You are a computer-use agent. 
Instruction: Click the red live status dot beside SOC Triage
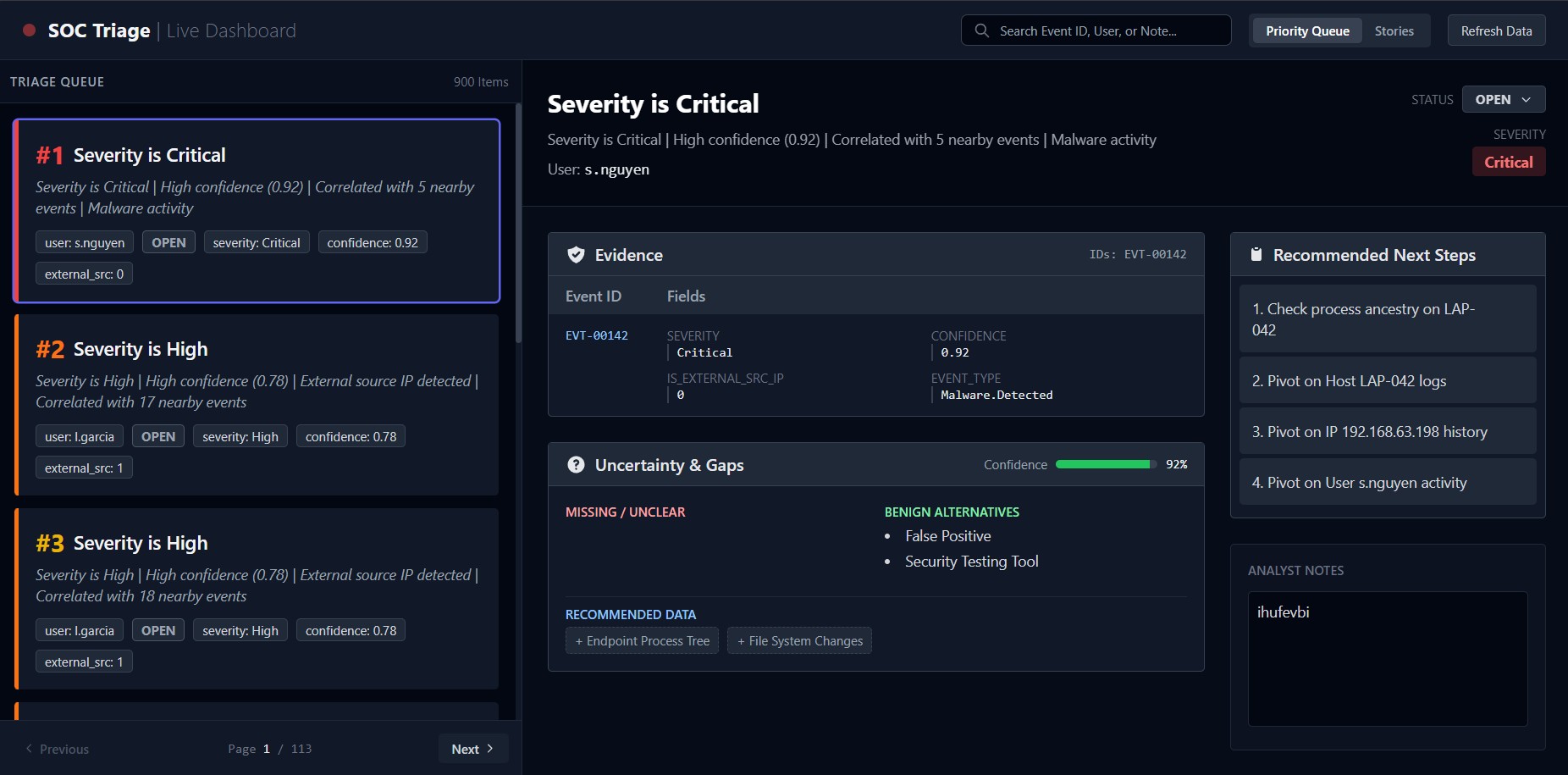coord(29,30)
